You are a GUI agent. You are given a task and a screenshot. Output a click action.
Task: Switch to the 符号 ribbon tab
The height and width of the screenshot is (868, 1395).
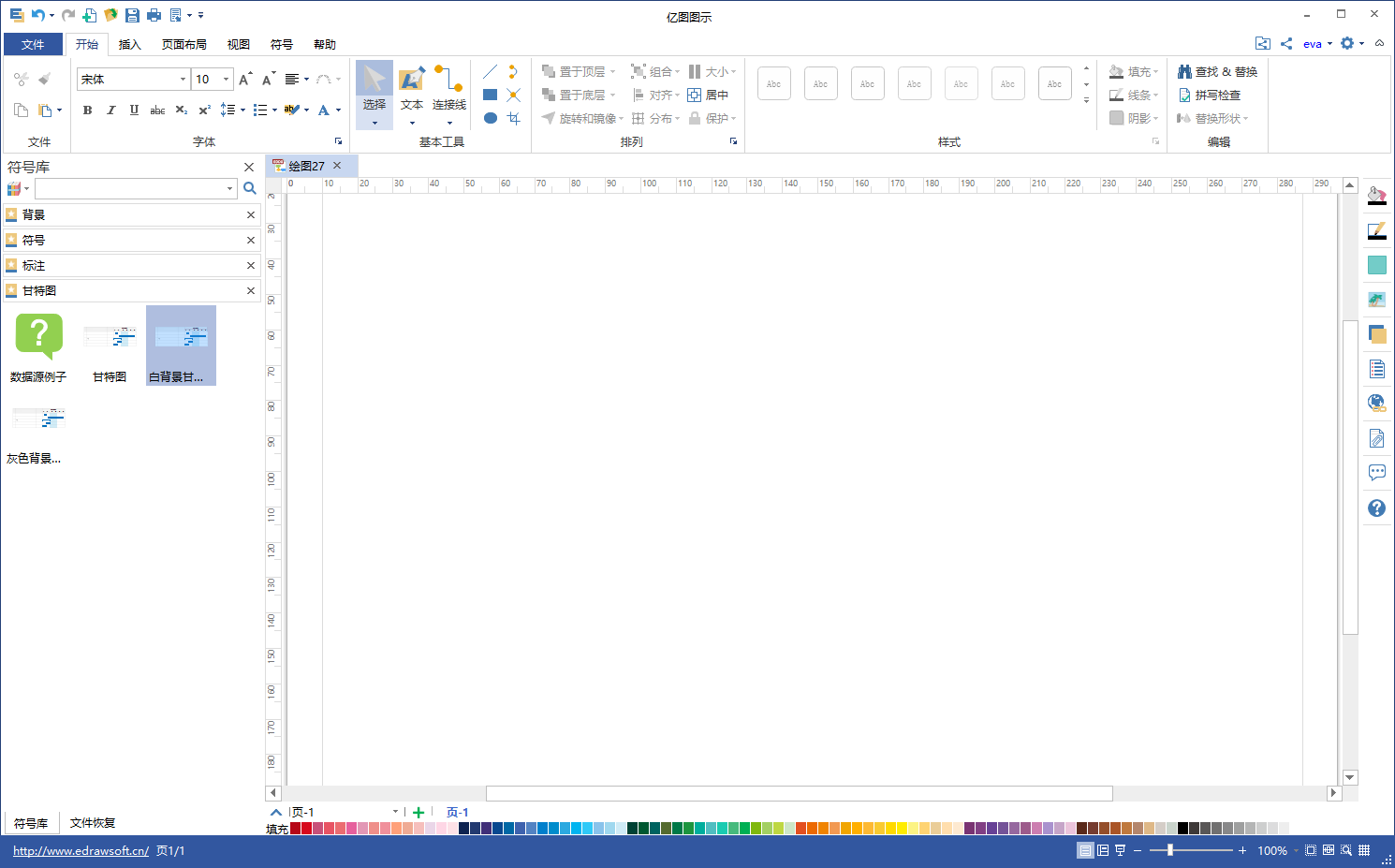tap(282, 44)
